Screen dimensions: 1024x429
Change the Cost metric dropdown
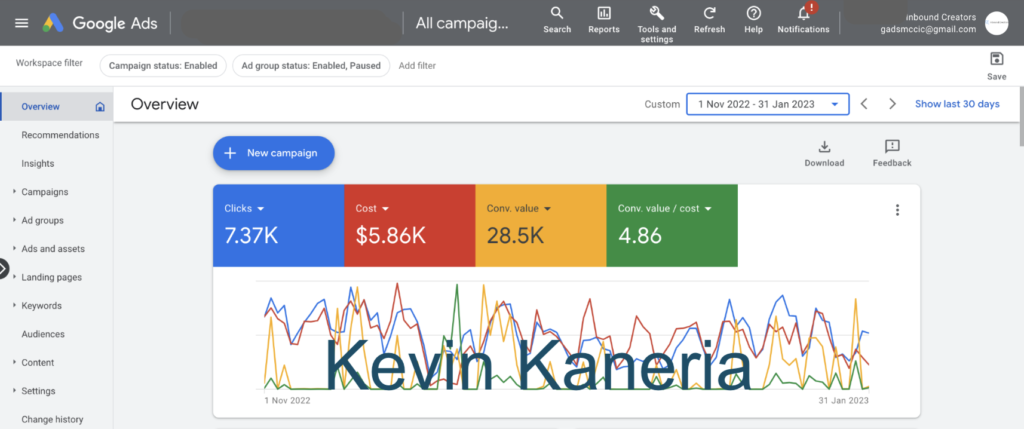(x=372, y=208)
